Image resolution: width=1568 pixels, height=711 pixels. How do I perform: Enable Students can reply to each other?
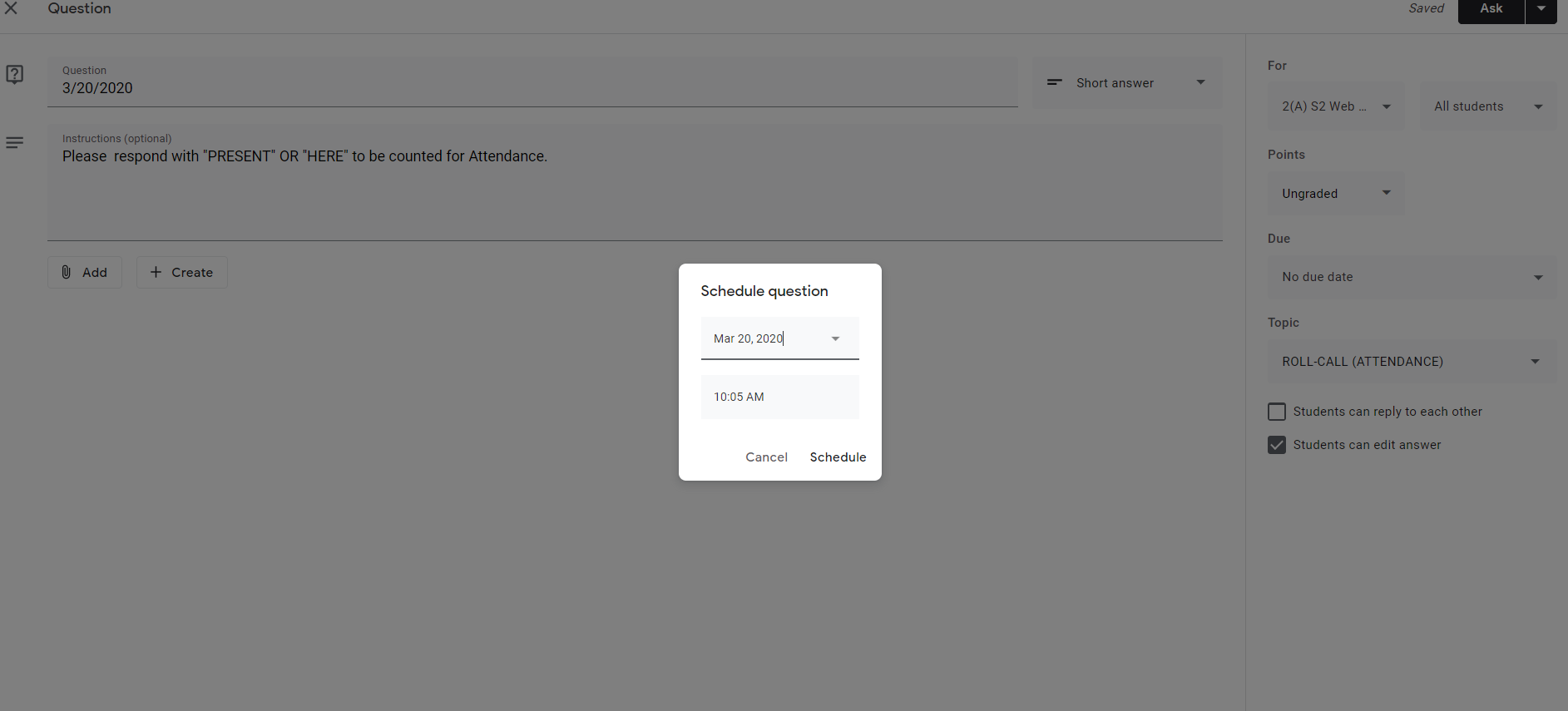pyautogui.click(x=1277, y=412)
